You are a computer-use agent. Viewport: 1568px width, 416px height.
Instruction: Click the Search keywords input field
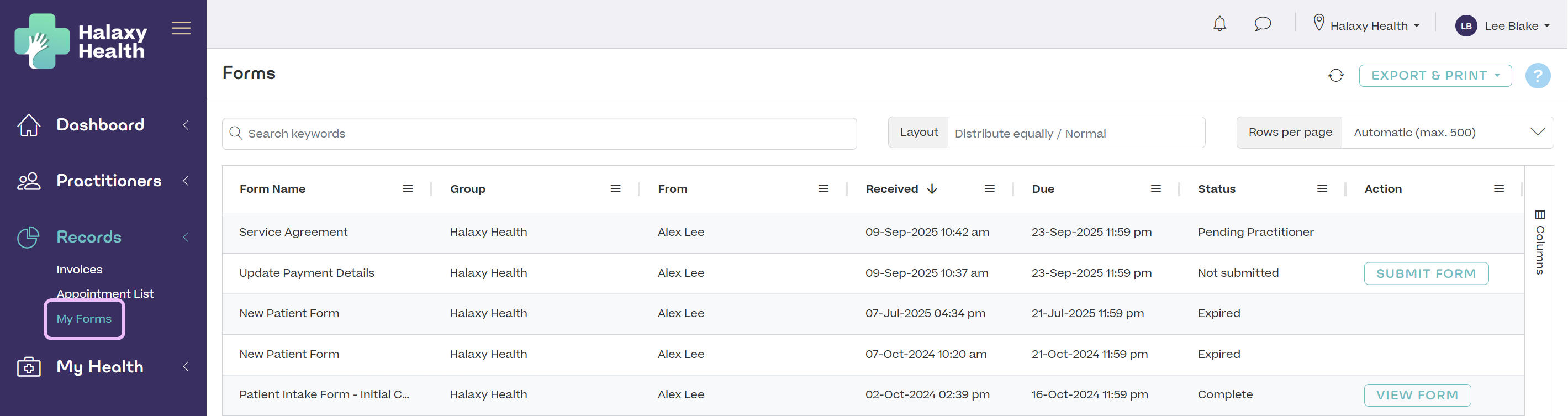(538, 133)
